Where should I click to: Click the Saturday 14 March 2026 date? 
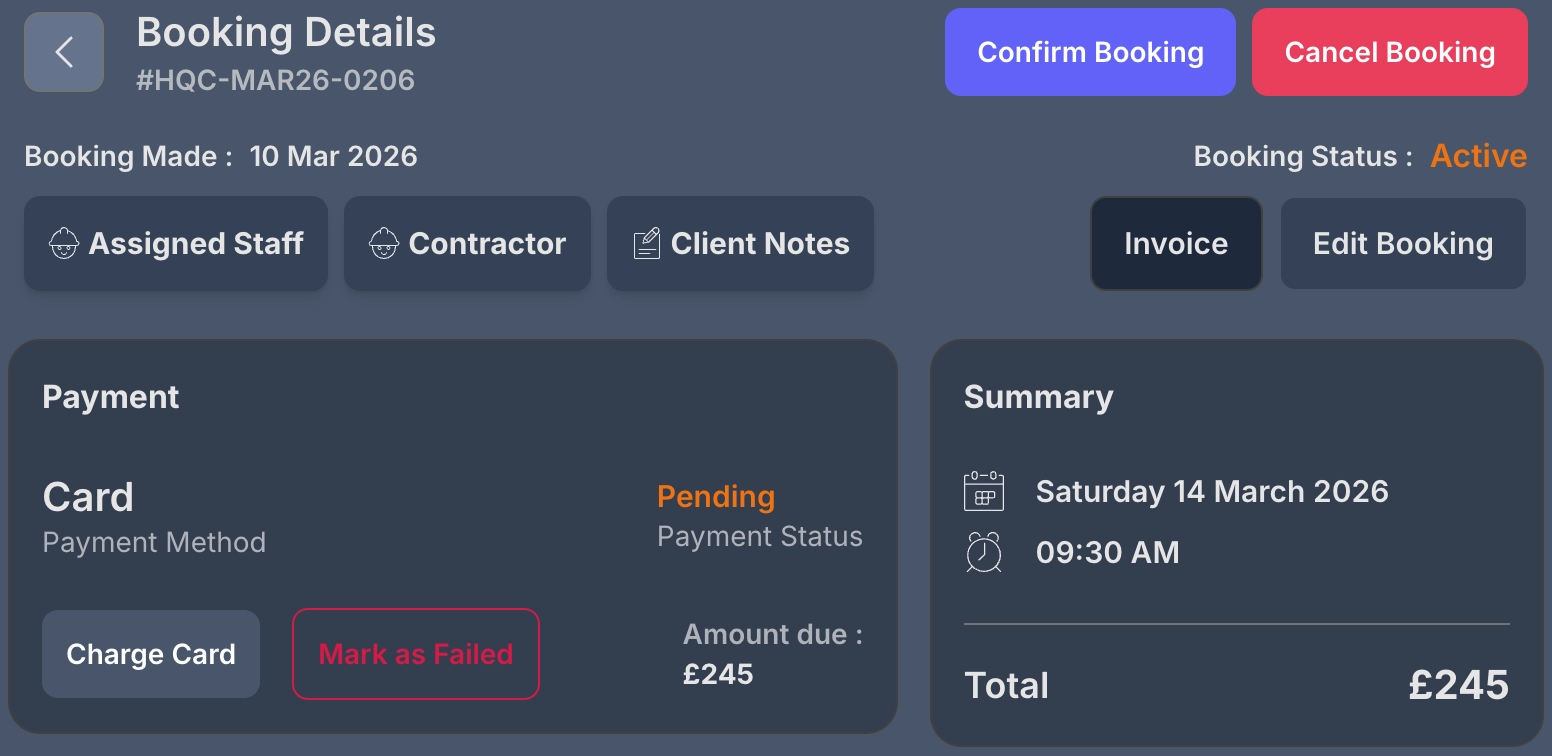(x=1212, y=492)
